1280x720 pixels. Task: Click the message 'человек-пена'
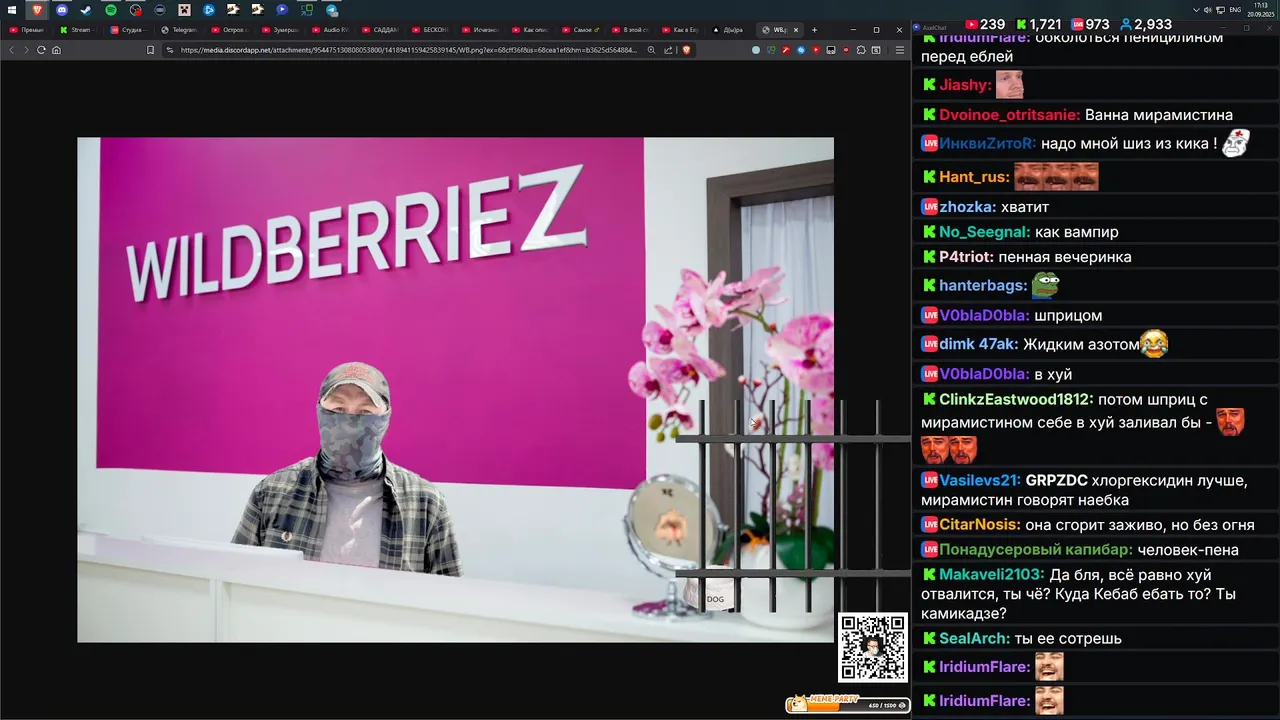coord(1188,550)
